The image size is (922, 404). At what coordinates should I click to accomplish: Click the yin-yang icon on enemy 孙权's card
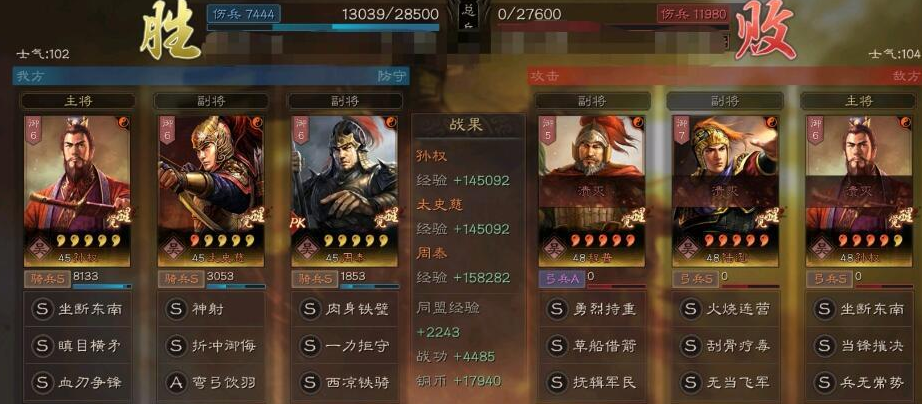[x=906, y=123]
